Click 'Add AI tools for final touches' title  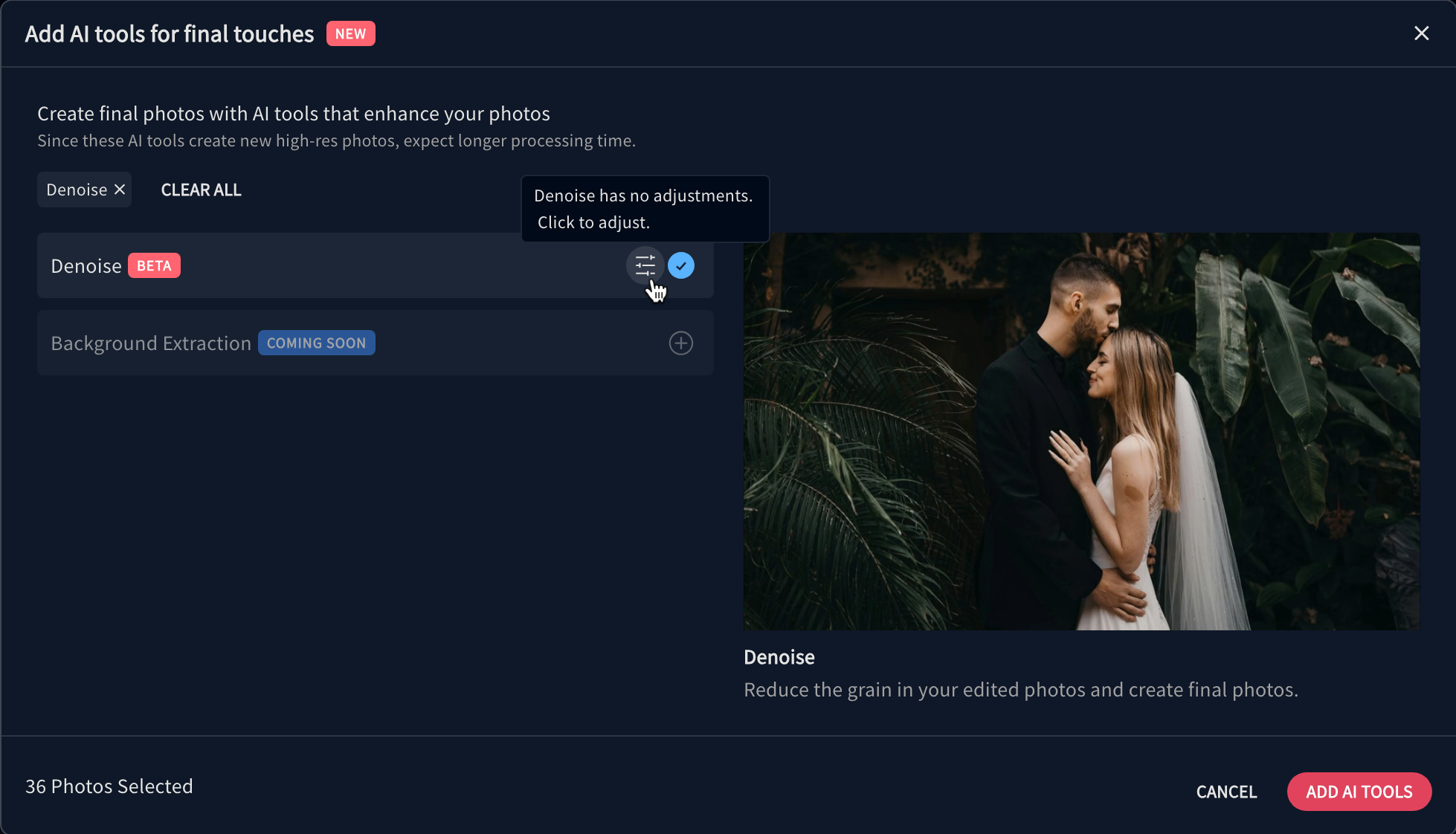tap(170, 33)
